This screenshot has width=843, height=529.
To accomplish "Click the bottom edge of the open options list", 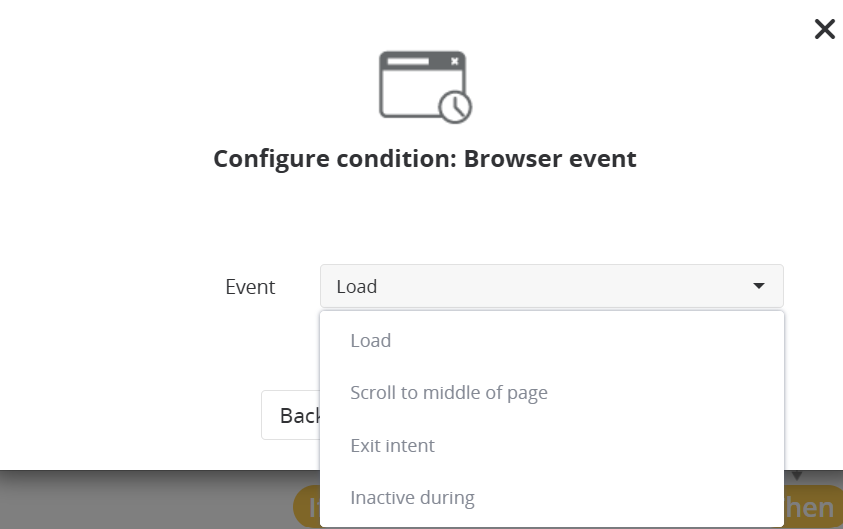I will (551, 524).
